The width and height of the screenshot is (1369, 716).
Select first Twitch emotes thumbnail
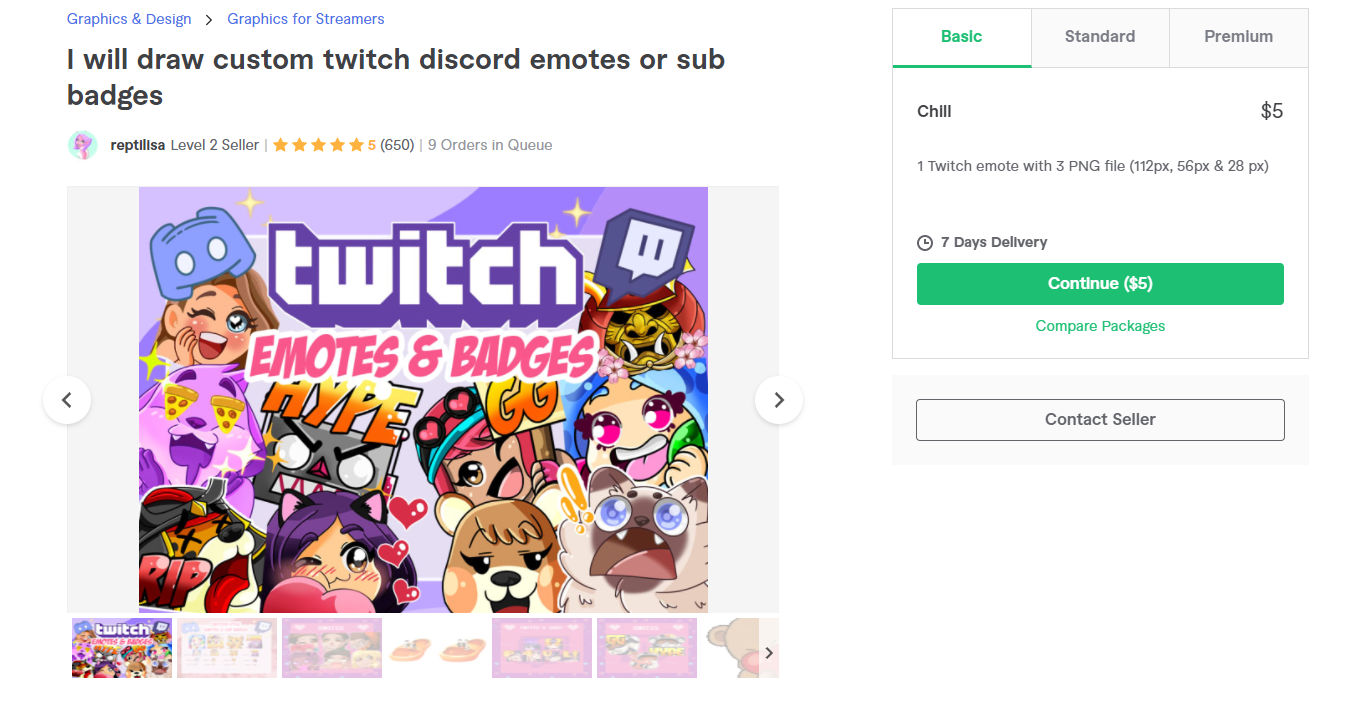tap(122, 648)
